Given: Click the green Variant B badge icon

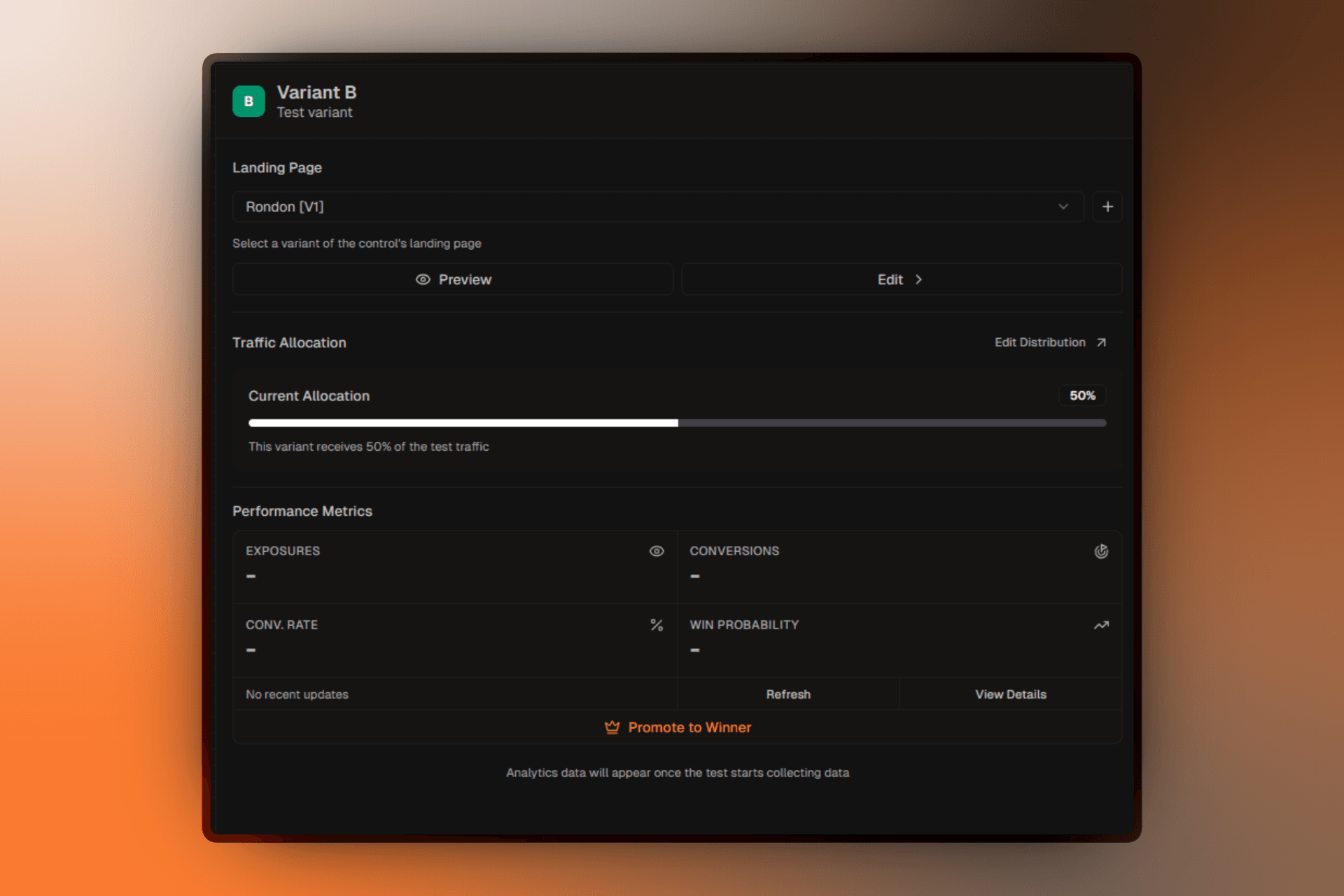Looking at the screenshot, I should coord(248,101).
